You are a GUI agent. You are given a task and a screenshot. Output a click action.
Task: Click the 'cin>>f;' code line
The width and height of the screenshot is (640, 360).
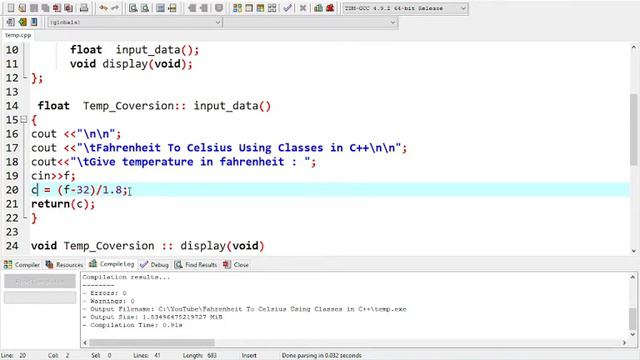pos(53,176)
